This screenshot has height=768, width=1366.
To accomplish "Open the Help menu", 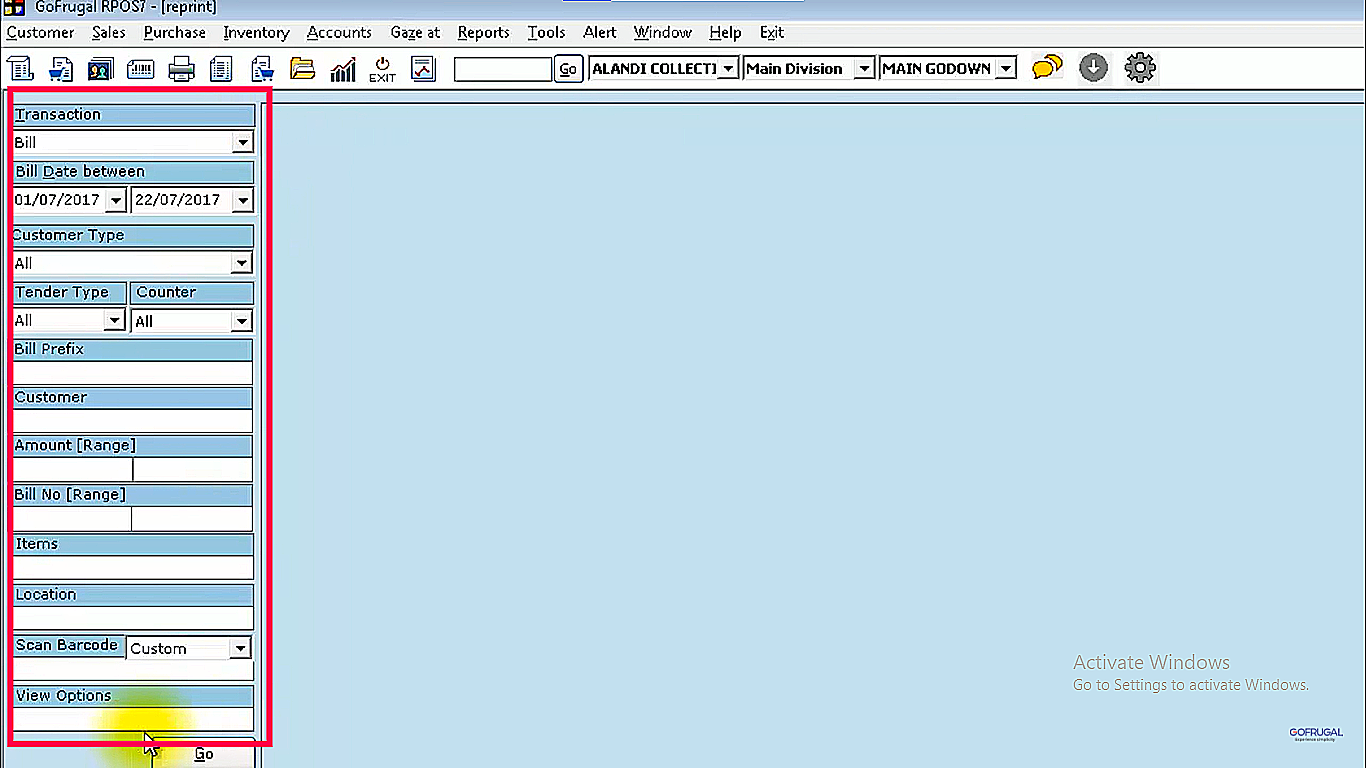I will click(725, 32).
